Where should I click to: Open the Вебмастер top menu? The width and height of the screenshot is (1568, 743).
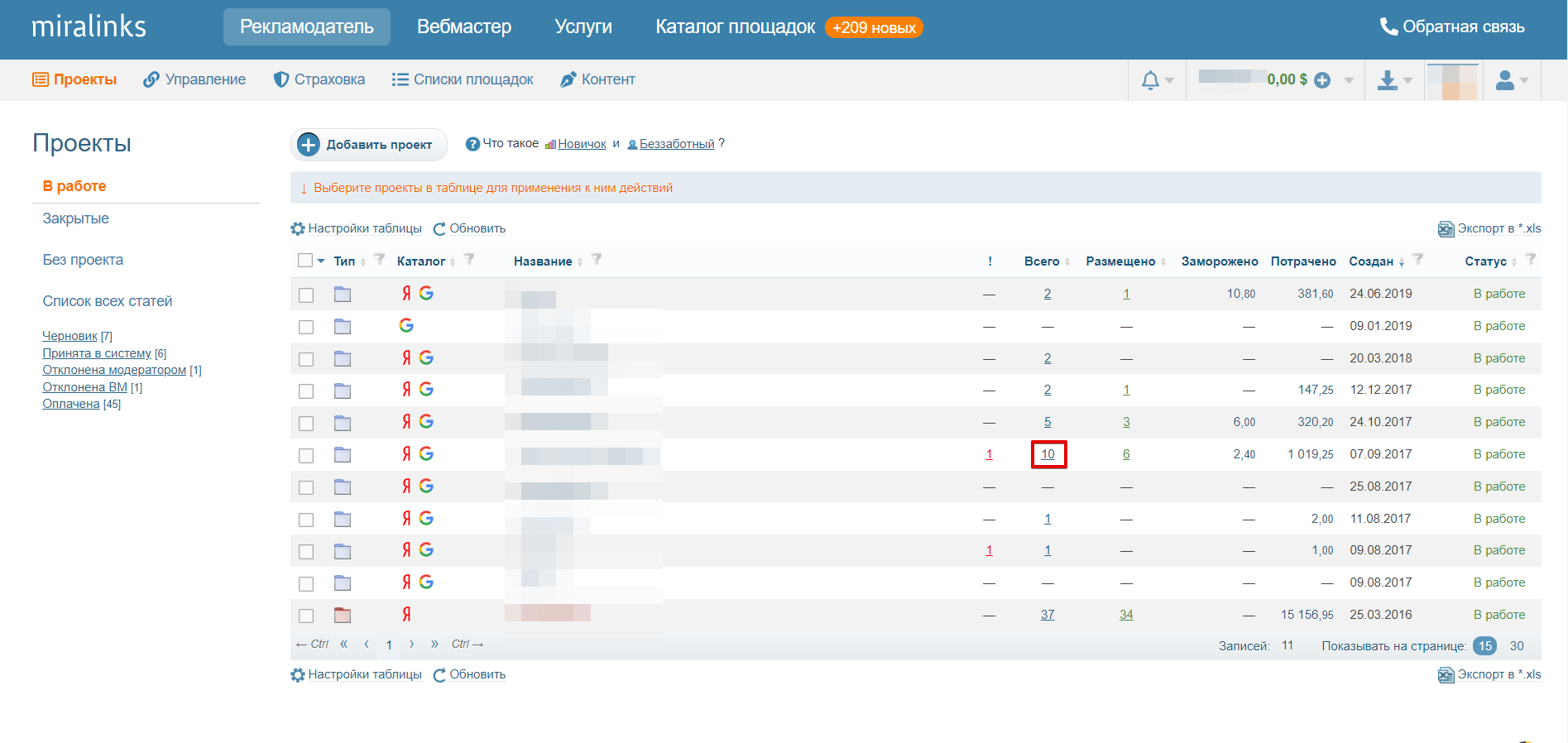click(x=463, y=27)
